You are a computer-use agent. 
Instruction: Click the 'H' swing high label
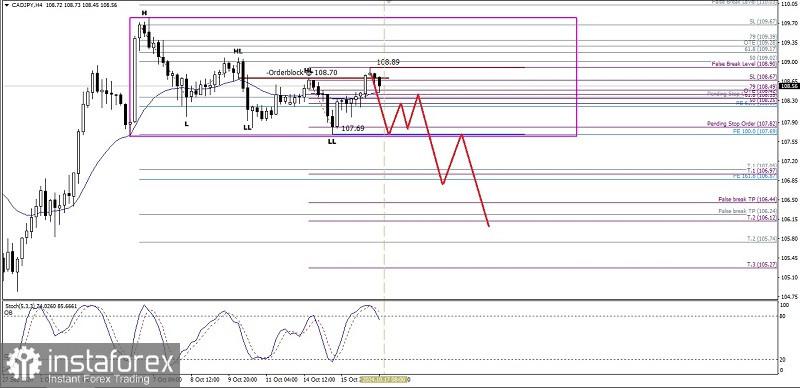click(145, 12)
